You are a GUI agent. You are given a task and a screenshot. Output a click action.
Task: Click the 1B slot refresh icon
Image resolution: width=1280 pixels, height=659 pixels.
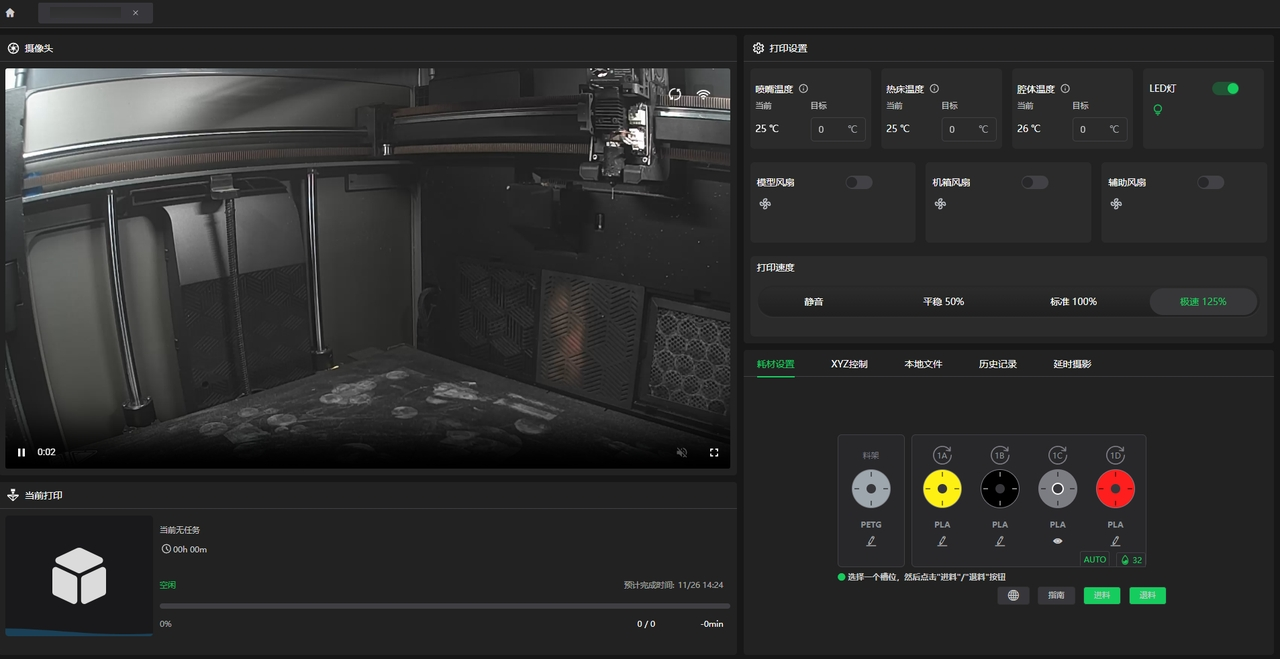coord(1000,456)
